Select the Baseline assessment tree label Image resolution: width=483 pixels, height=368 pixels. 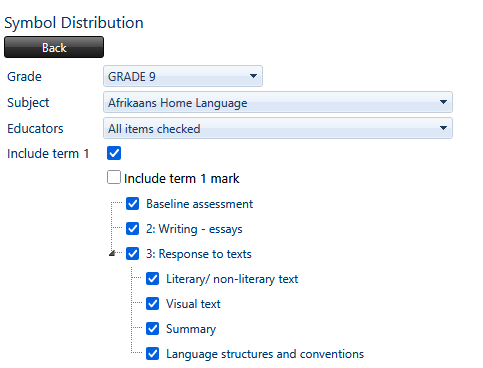click(x=199, y=204)
